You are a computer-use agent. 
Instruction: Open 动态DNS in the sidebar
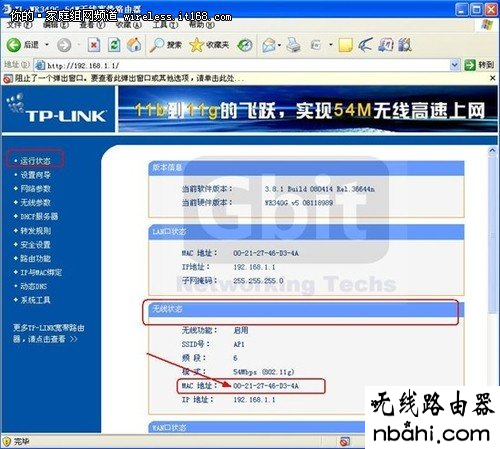point(33,286)
